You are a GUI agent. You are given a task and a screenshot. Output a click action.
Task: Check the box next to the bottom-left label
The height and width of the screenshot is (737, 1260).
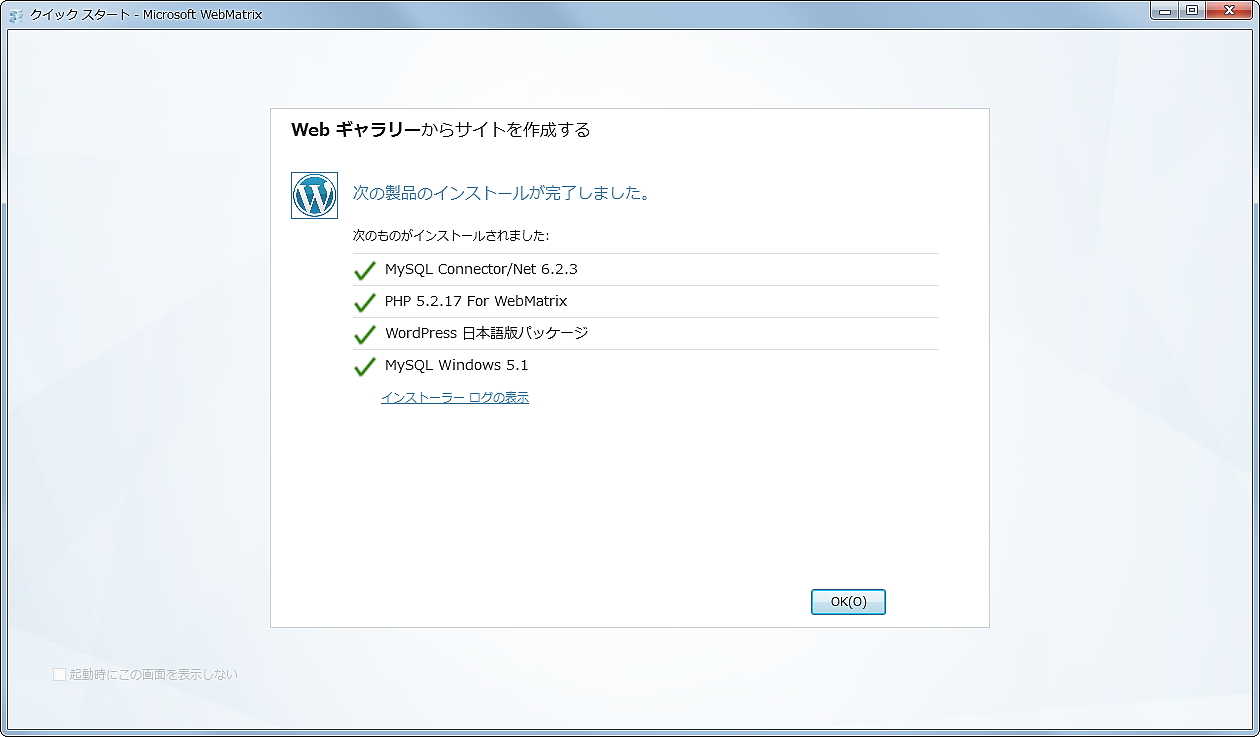click(60, 674)
